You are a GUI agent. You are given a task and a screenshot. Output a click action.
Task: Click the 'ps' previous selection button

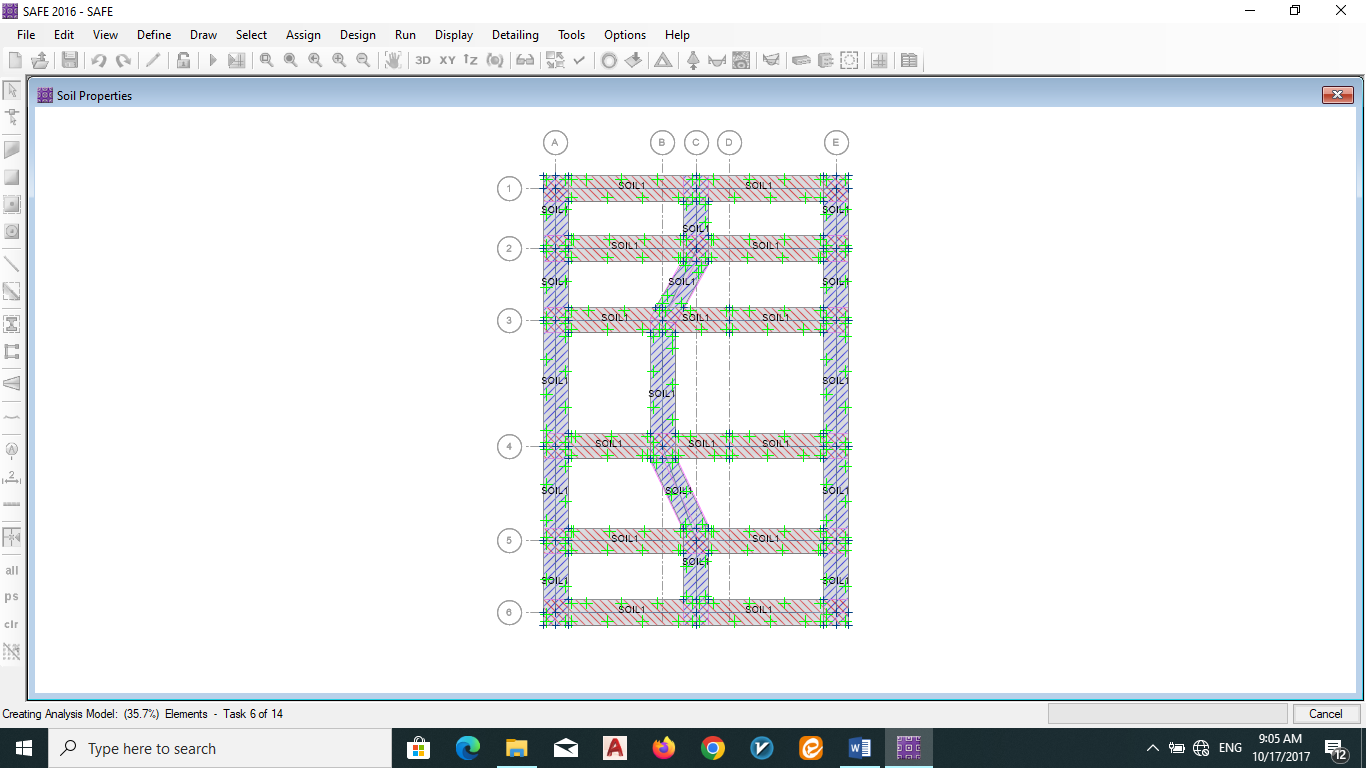tap(12, 597)
